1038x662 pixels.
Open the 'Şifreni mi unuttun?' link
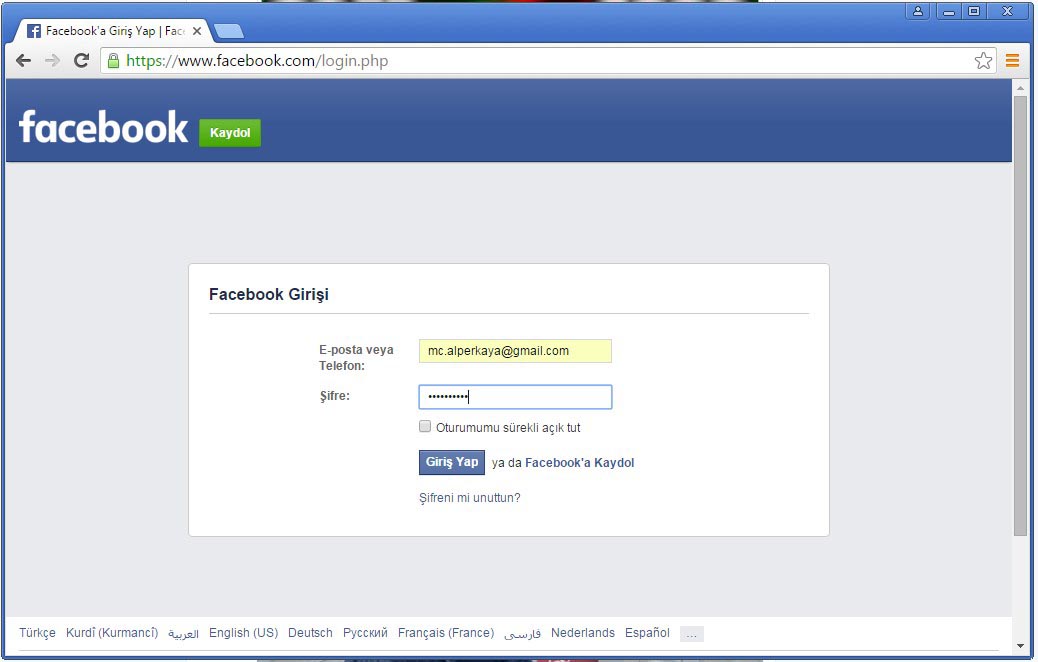tap(469, 498)
